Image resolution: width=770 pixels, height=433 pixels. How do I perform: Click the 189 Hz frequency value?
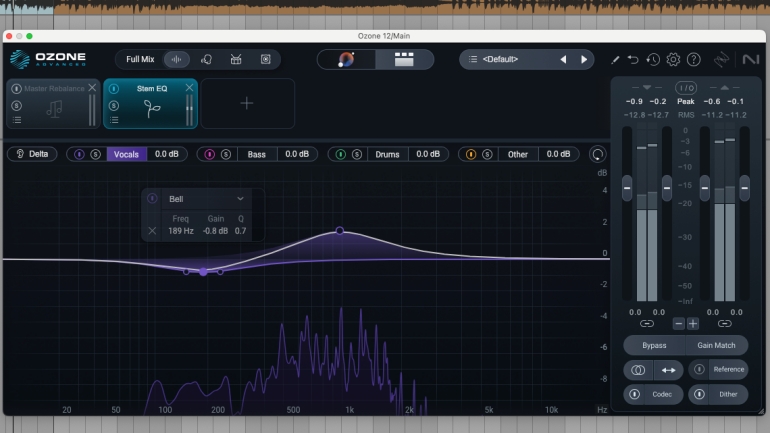coord(181,231)
